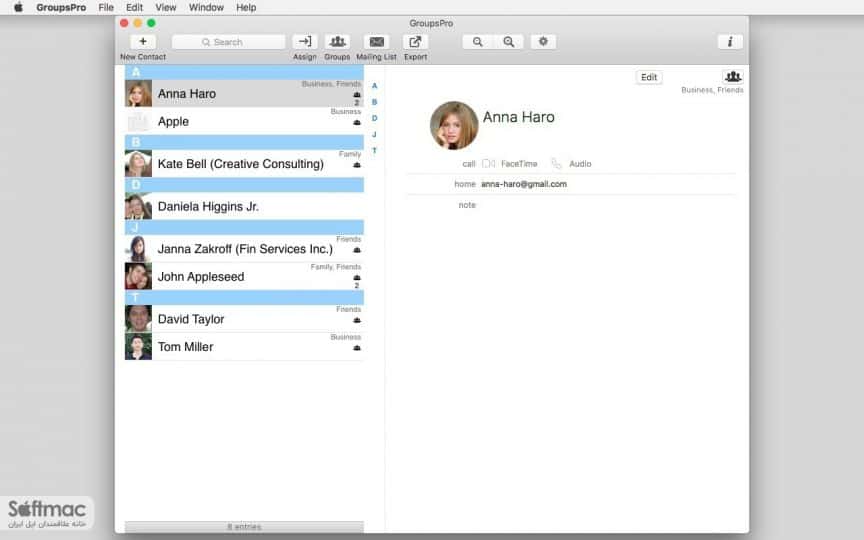Screen dimensions: 864x540
Task: Select Kate Bell (Creative Consulting) contact
Action: pos(244,164)
